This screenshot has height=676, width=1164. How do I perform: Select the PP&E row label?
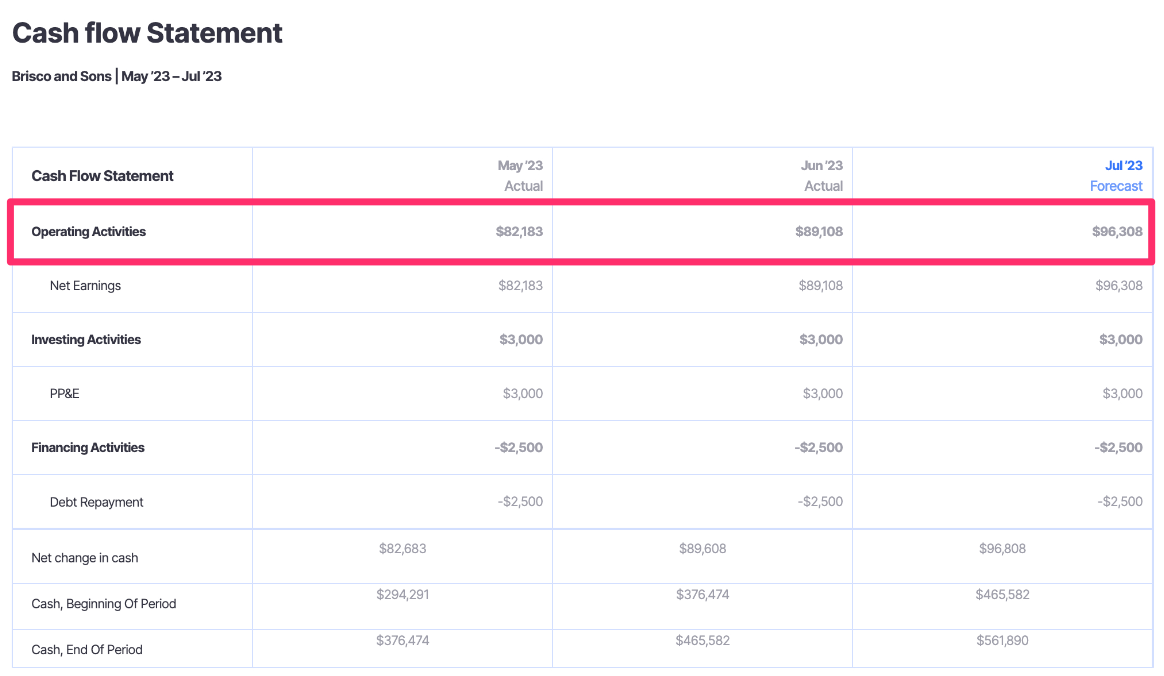[x=65, y=393]
